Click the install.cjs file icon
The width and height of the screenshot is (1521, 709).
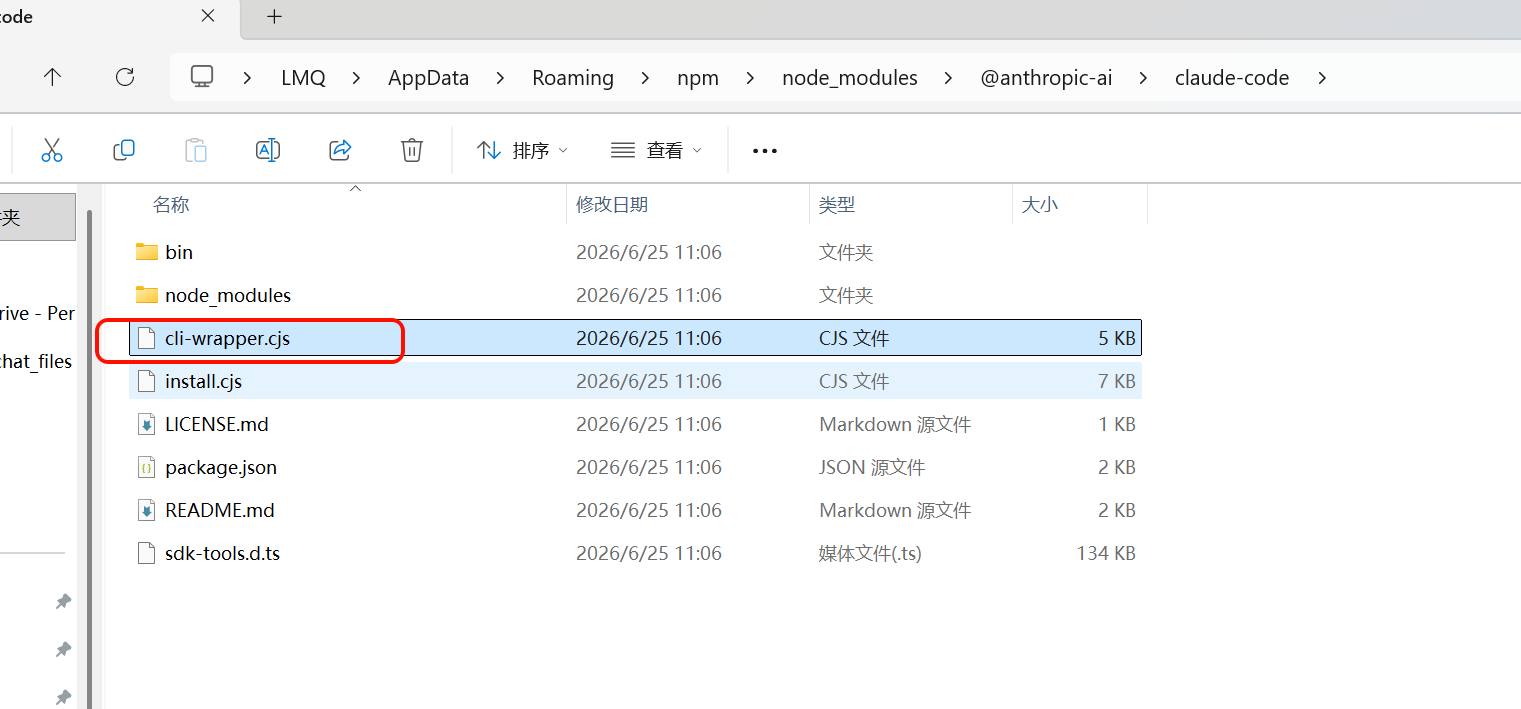click(x=147, y=381)
